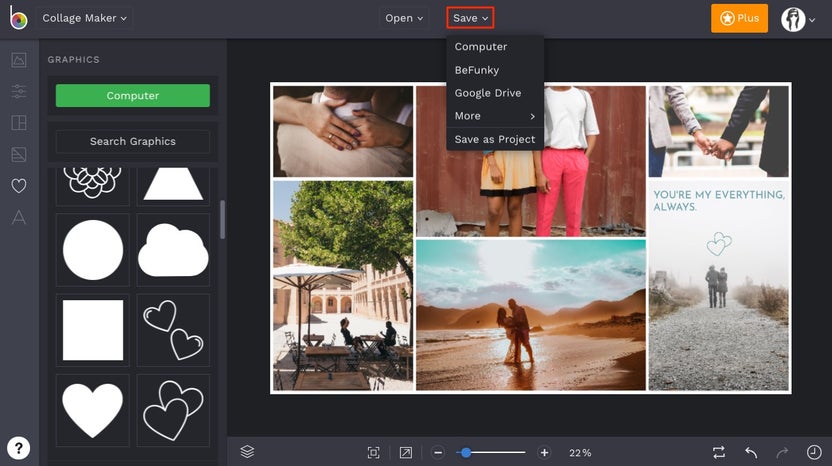This screenshot has width=832, height=466.
Task: Open the Image Manager sidebar icon
Action: pyautogui.click(x=19, y=59)
